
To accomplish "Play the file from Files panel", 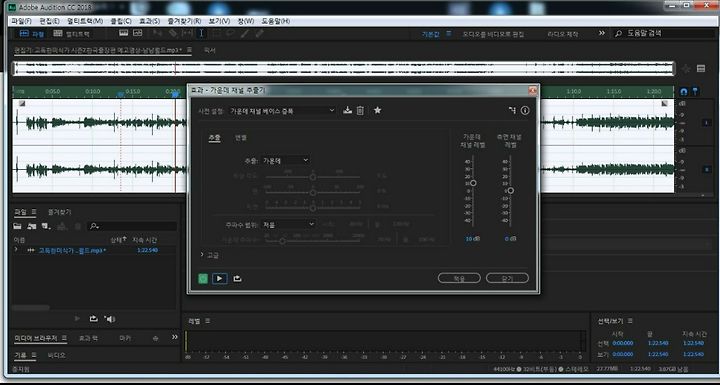I will pyautogui.click(x=77, y=319).
